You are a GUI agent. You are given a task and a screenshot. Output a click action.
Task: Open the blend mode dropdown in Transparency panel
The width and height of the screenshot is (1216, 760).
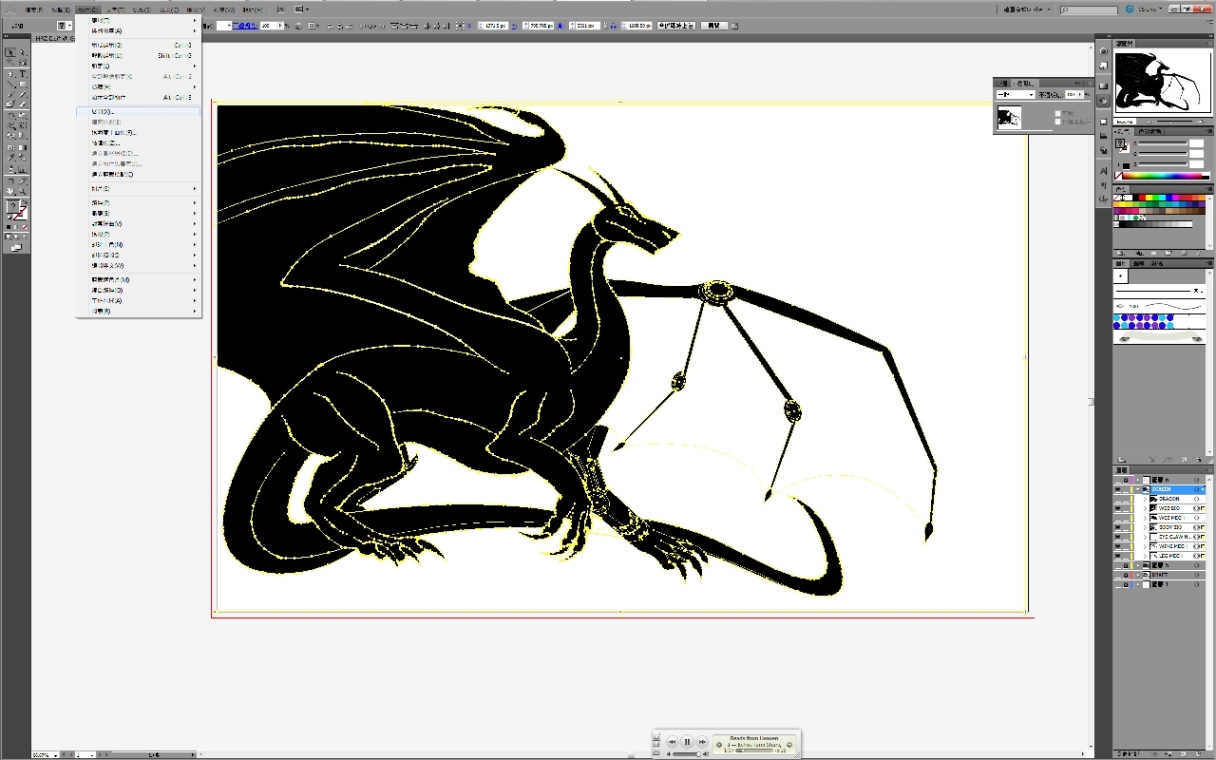(x=1016, y=94)
